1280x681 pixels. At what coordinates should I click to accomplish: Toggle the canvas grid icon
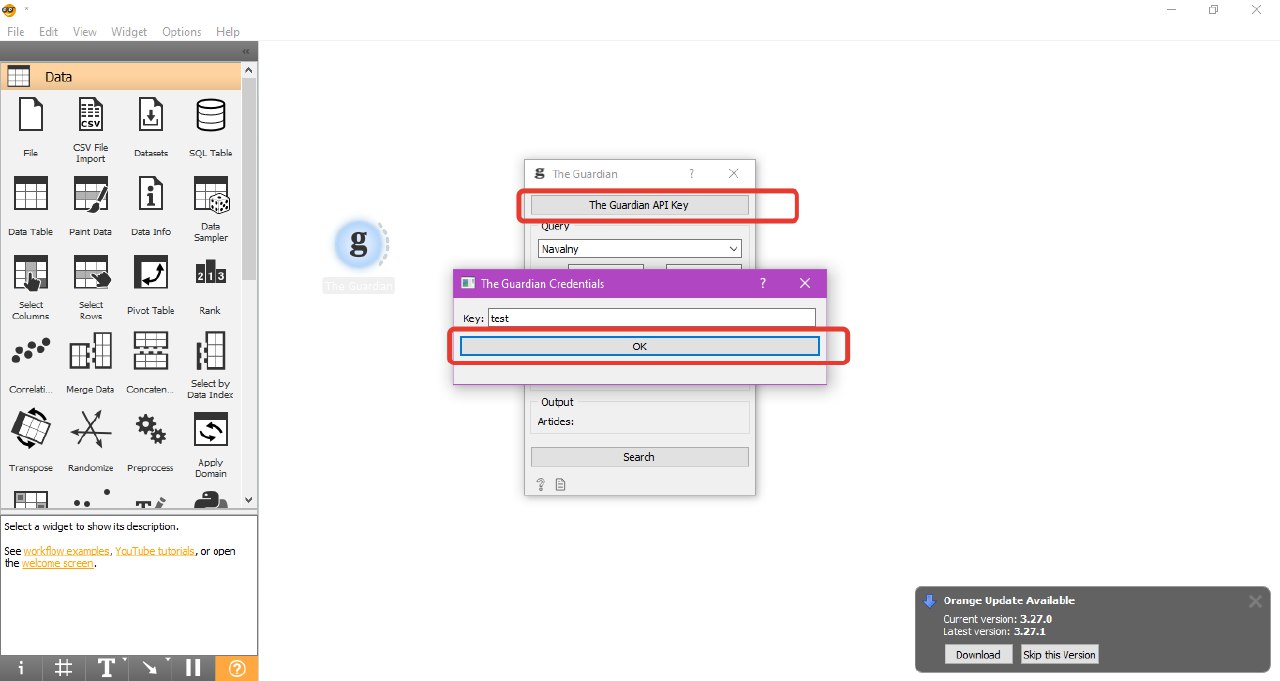tap(63, 669)
